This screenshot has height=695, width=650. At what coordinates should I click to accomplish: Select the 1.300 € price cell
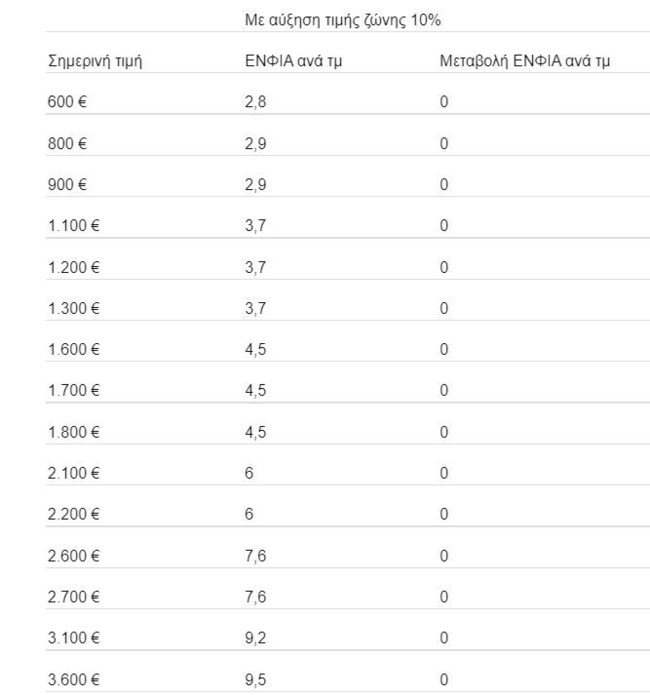74,308
